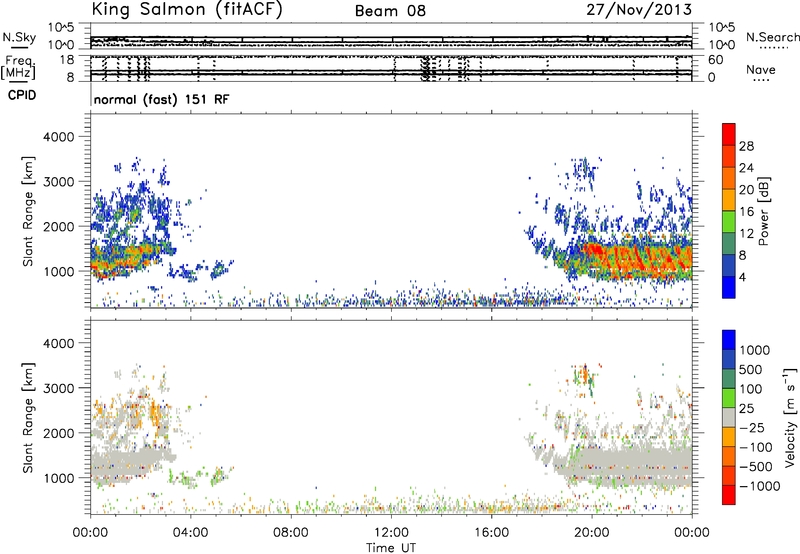Click the Beam 08 label
The width and height of the screenshot is (800, 554).
click(390, 11)
